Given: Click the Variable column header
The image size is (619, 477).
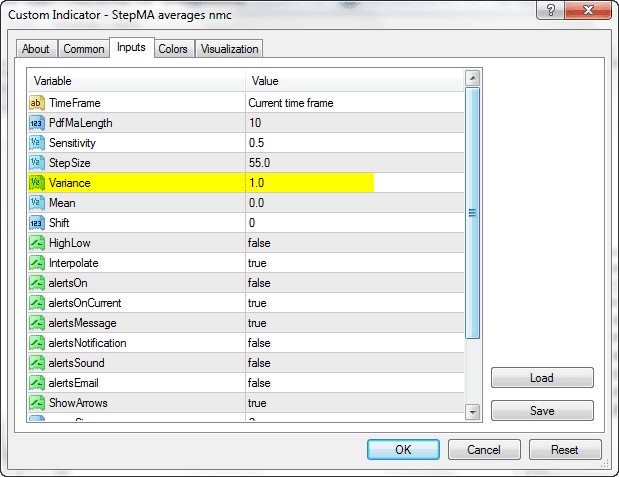Looking at the screenshot, I should coord(137,81).
